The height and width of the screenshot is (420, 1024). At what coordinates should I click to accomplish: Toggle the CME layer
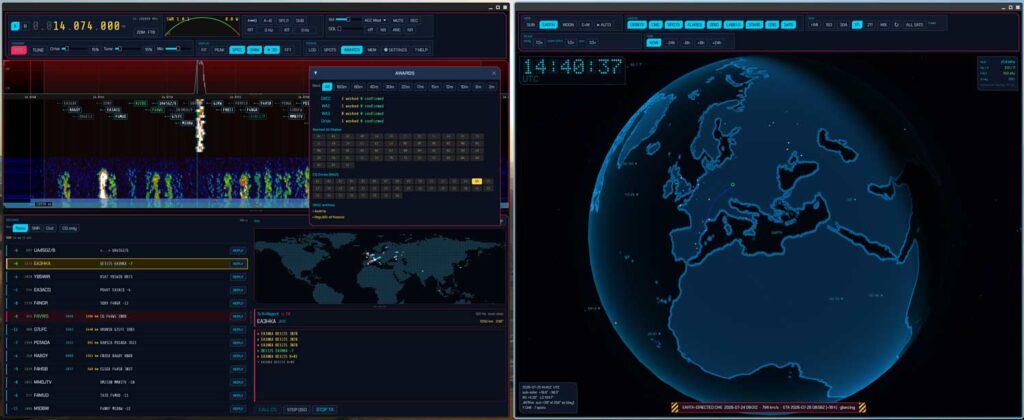pyautogui.click(x=656, y=25)
